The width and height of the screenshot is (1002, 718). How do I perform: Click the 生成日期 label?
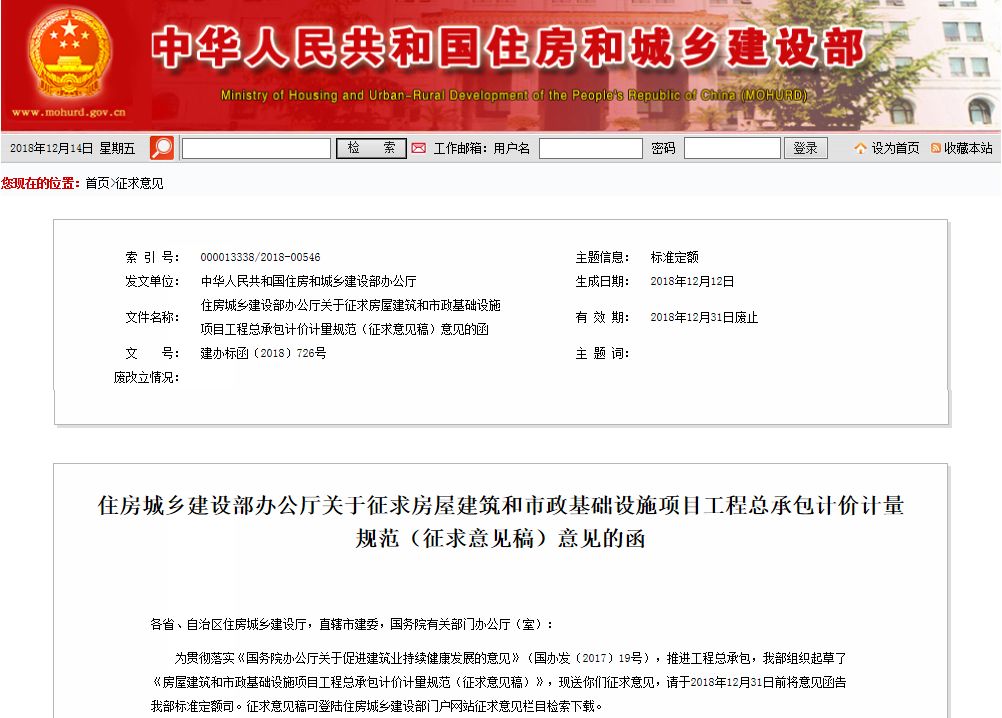coord(602,281)
